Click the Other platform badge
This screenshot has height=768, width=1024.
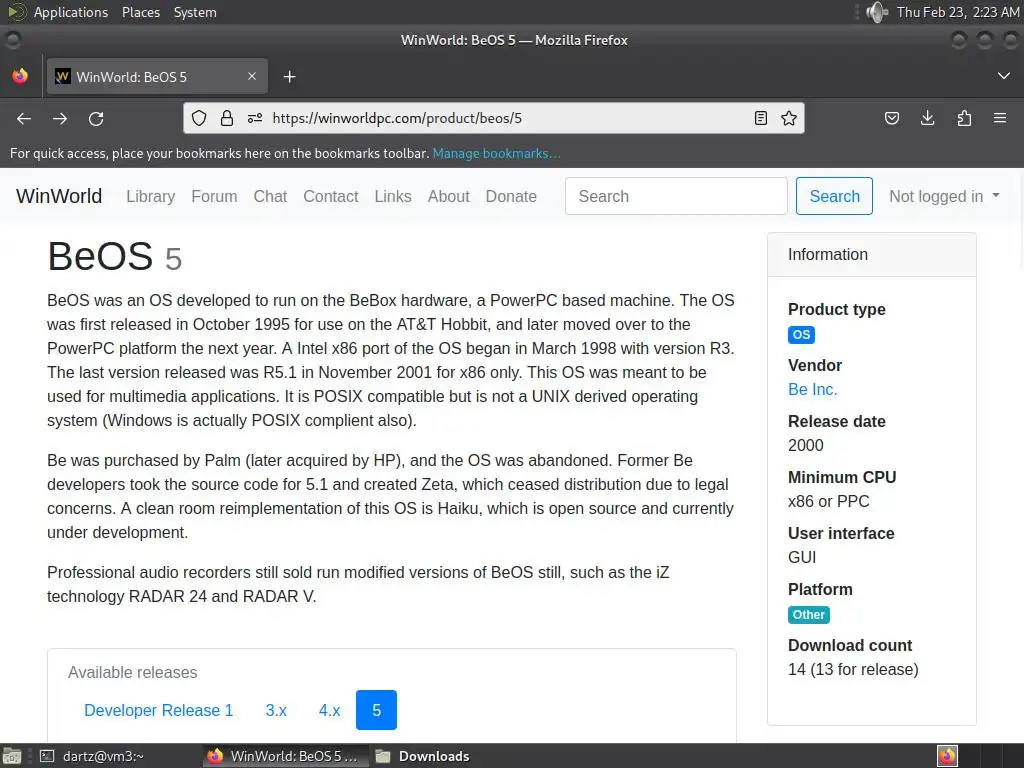coord(808,615)
